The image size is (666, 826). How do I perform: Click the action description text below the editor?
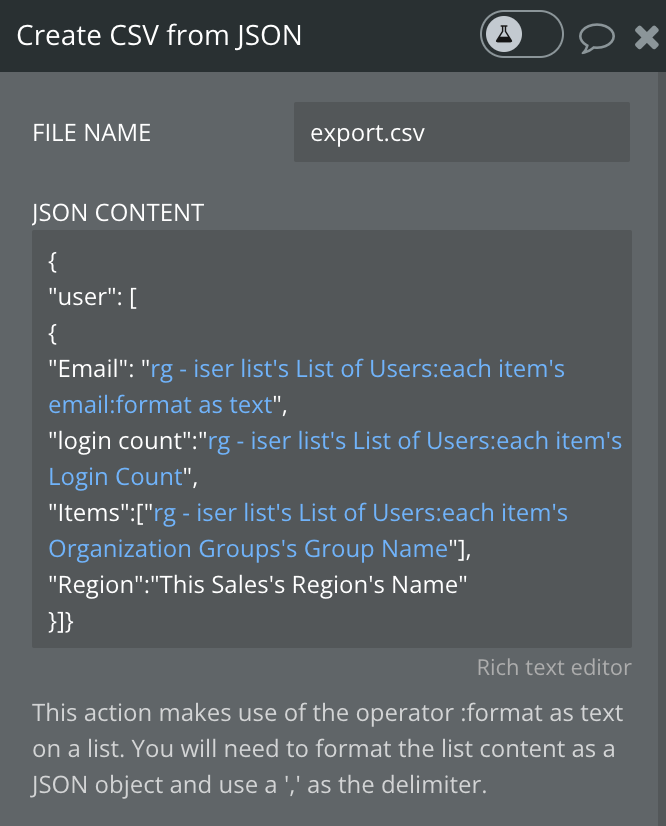point(330,748)
